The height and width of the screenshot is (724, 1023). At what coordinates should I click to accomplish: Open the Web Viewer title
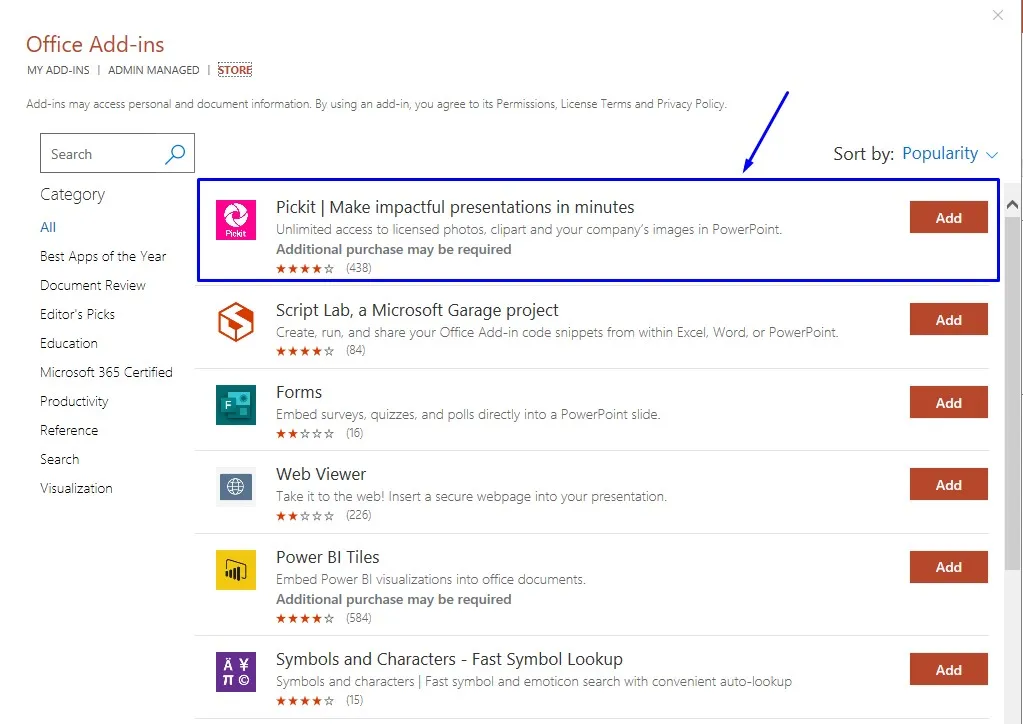coord(321,474)
